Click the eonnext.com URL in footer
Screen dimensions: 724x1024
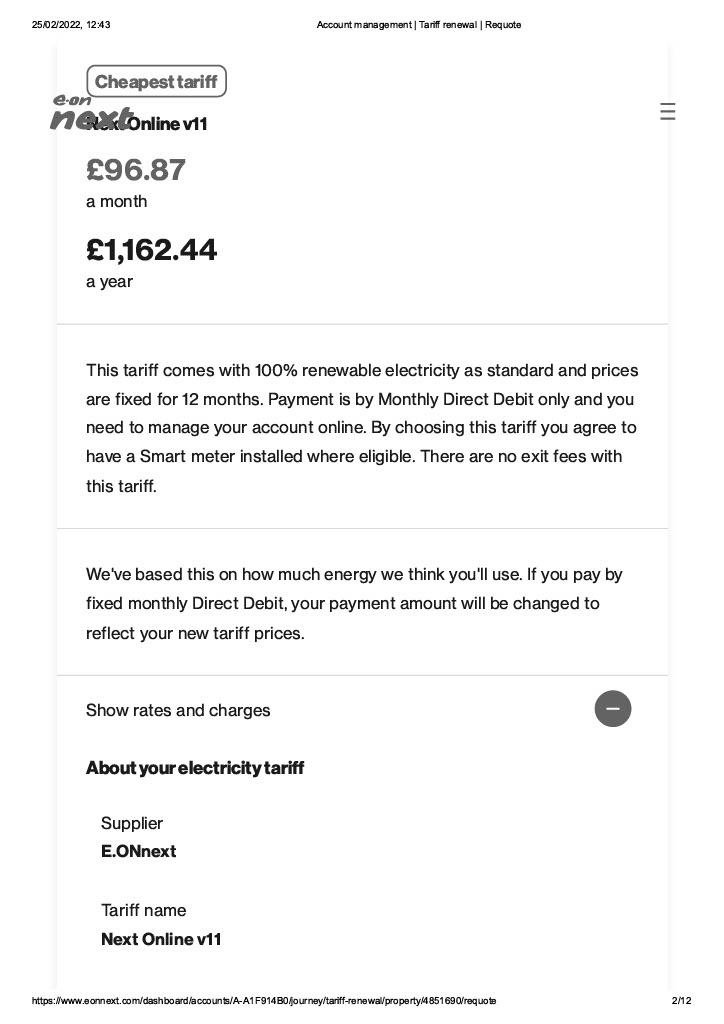tap(264, 1000)
